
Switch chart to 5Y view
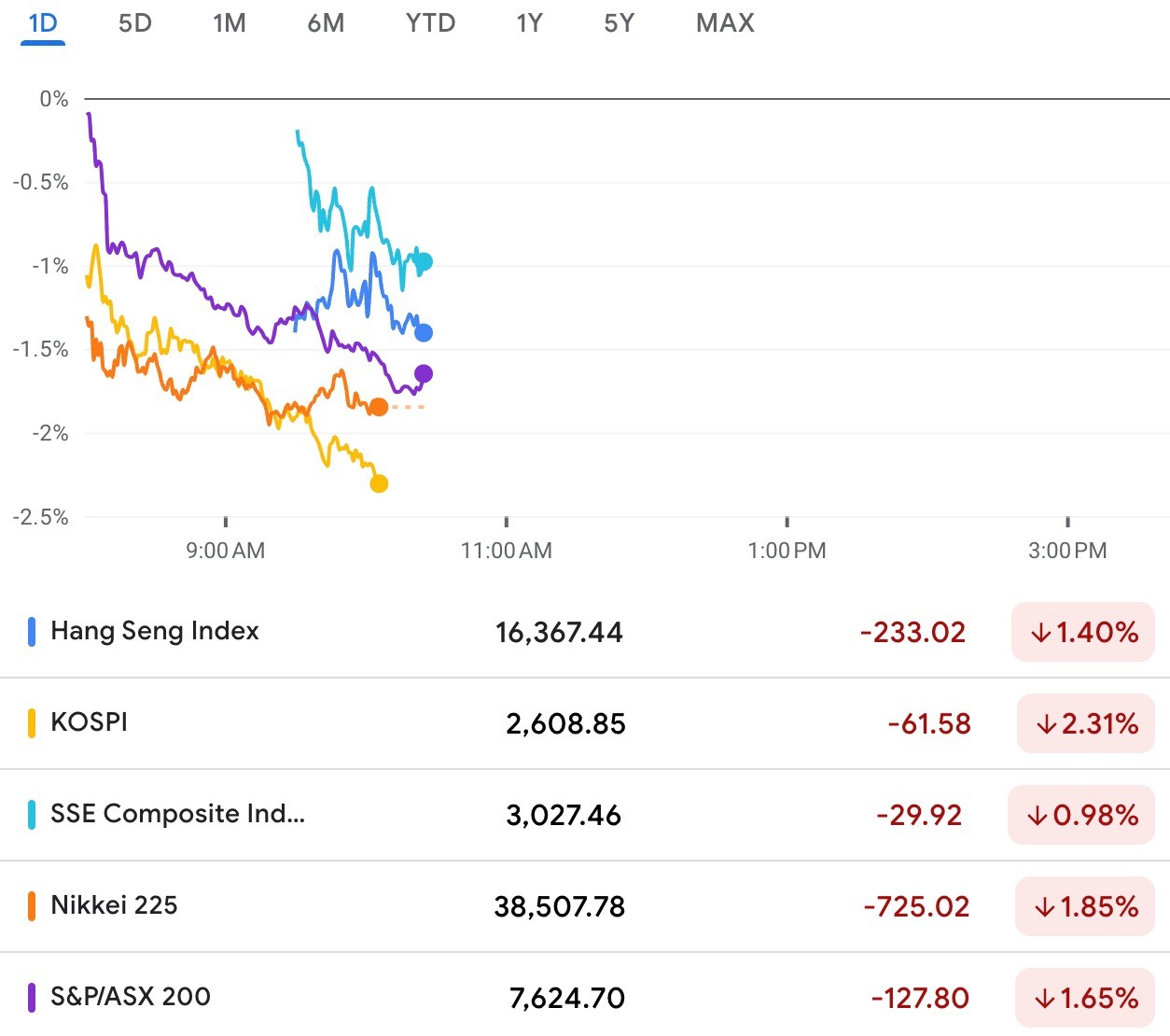[x=619, y=23]
